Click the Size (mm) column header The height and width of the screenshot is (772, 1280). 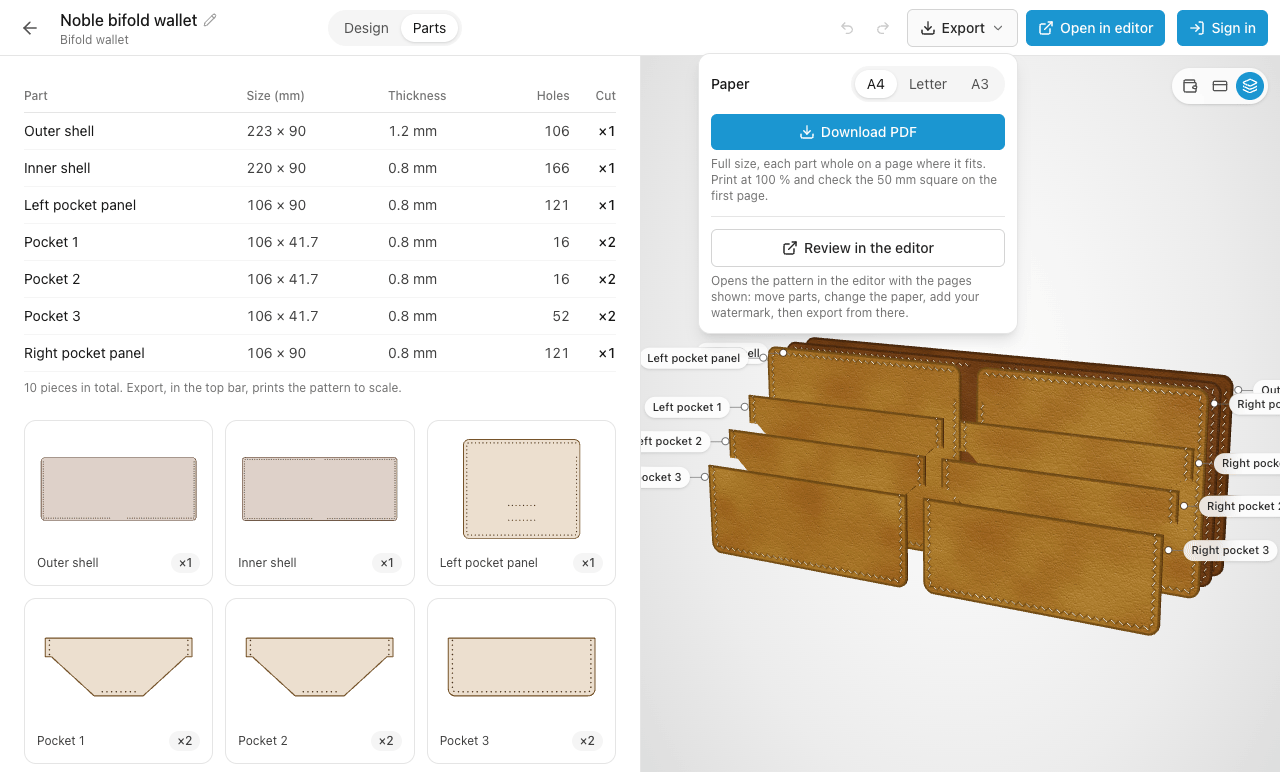276,96
